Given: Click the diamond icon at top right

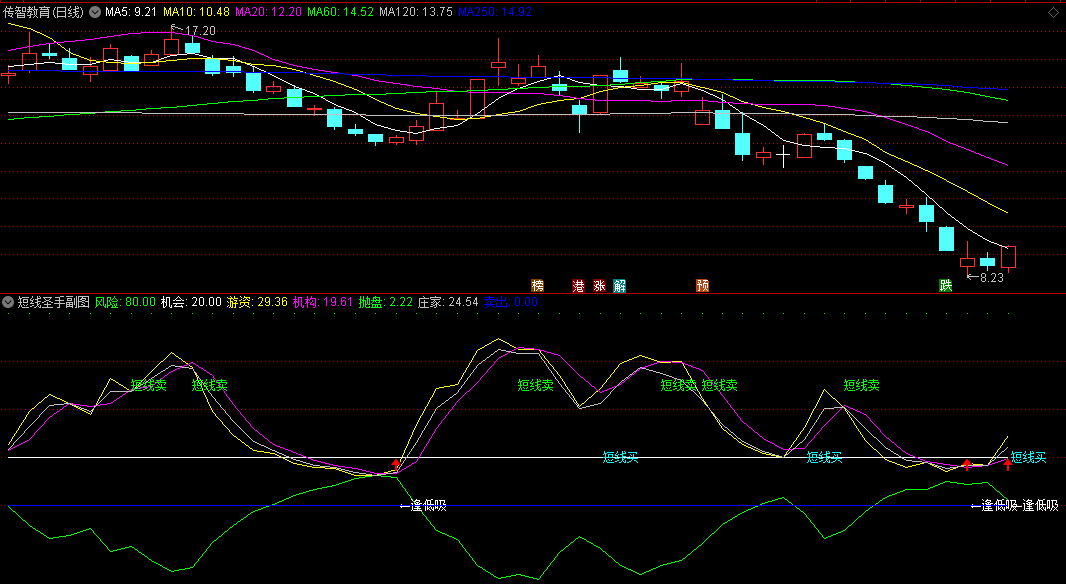Looking at the screenshot, I should click(x=1053, y=12).
